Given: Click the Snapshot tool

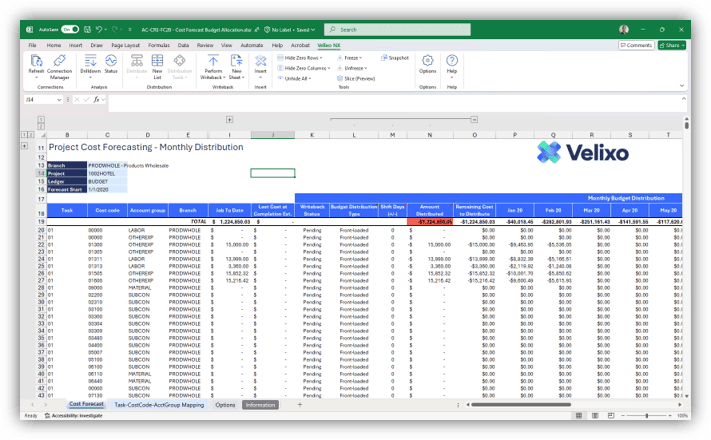Looking at the screenshot, I should pos(395,58).
